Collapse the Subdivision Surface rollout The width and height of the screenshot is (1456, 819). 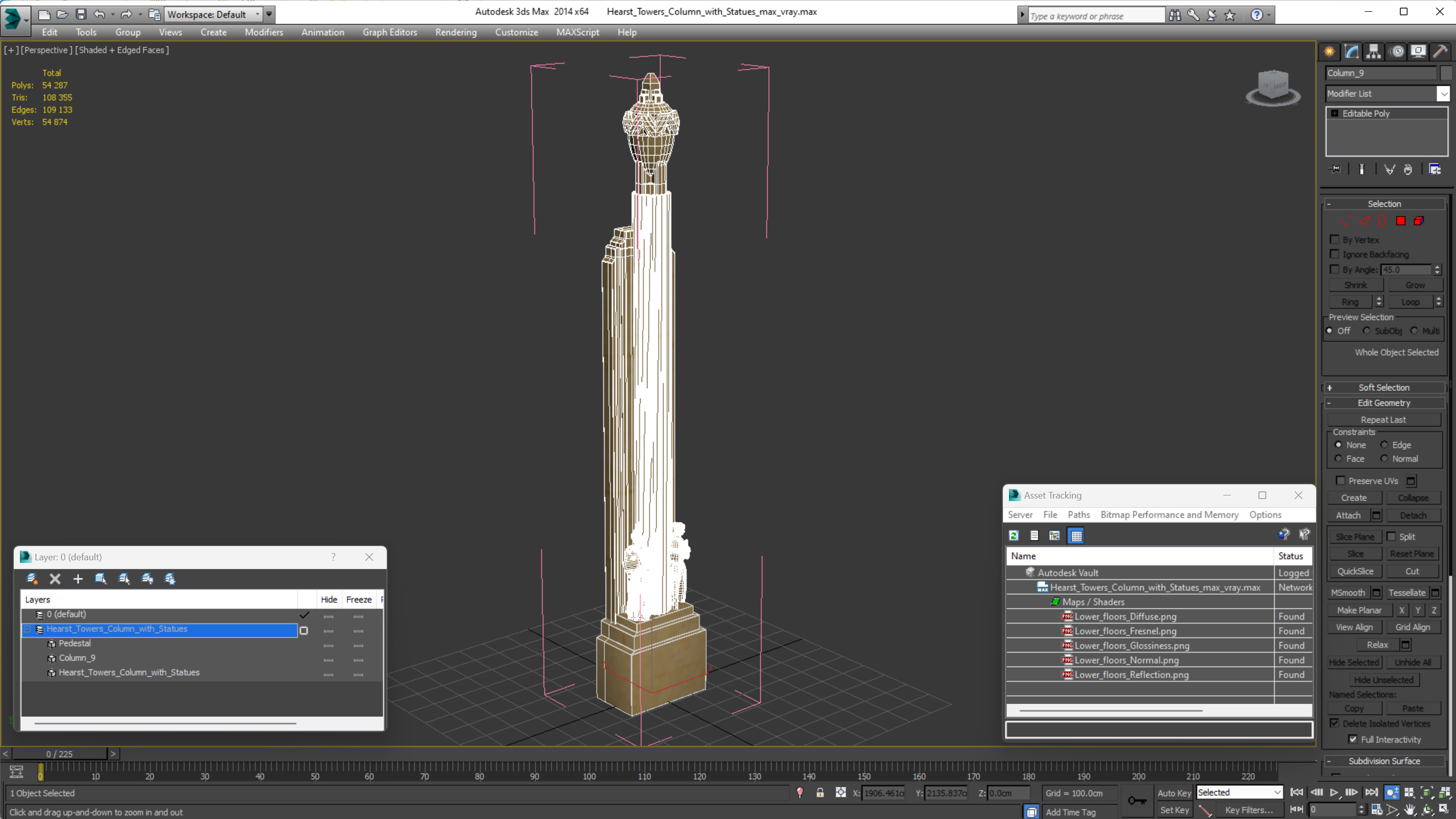point(1384,761)
